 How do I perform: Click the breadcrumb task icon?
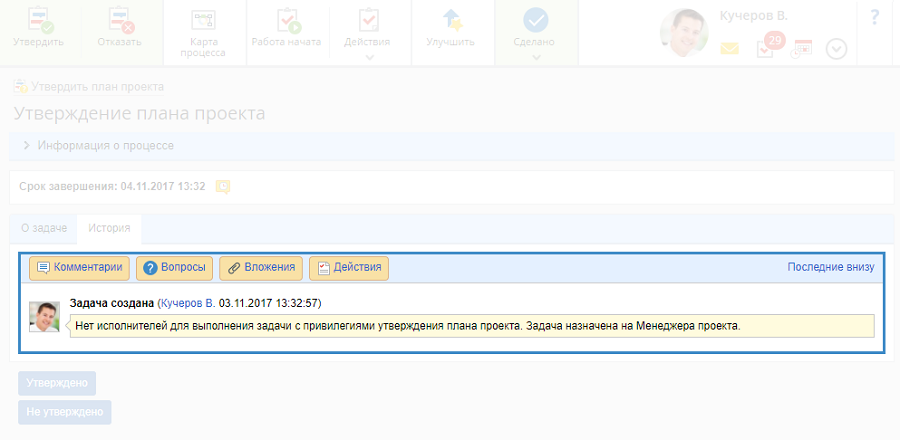point(20,87)
